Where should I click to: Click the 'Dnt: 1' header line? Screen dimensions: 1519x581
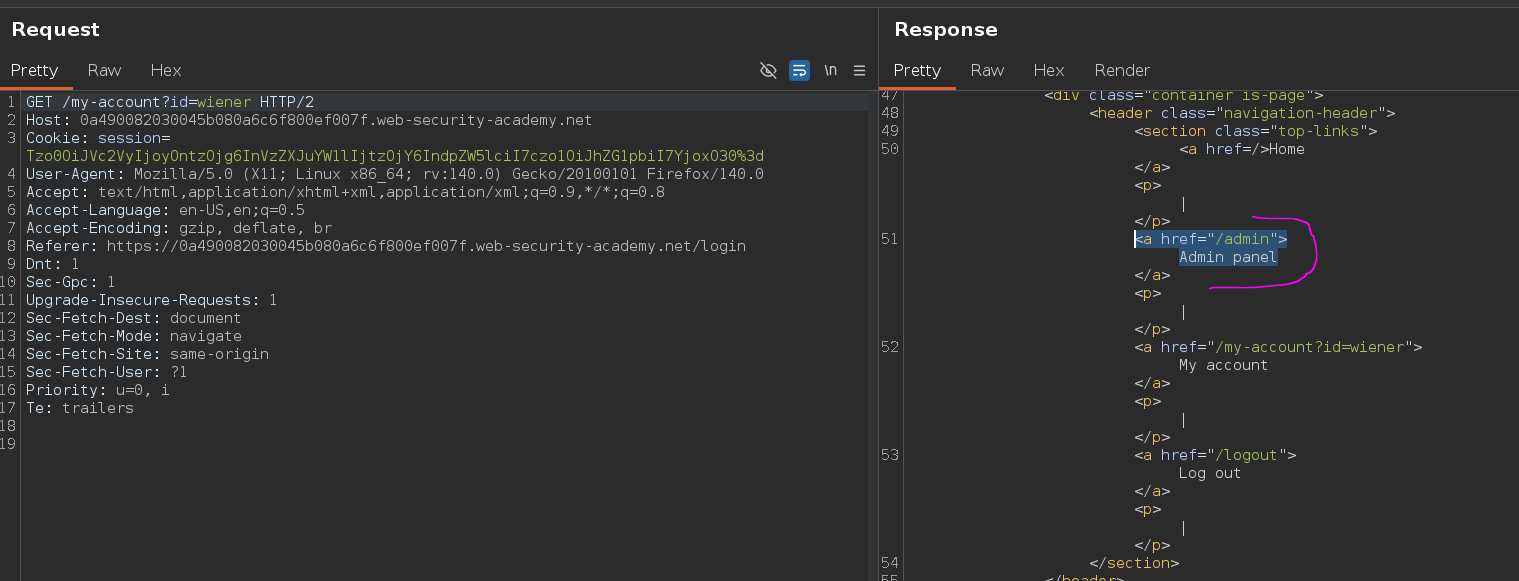52,264
